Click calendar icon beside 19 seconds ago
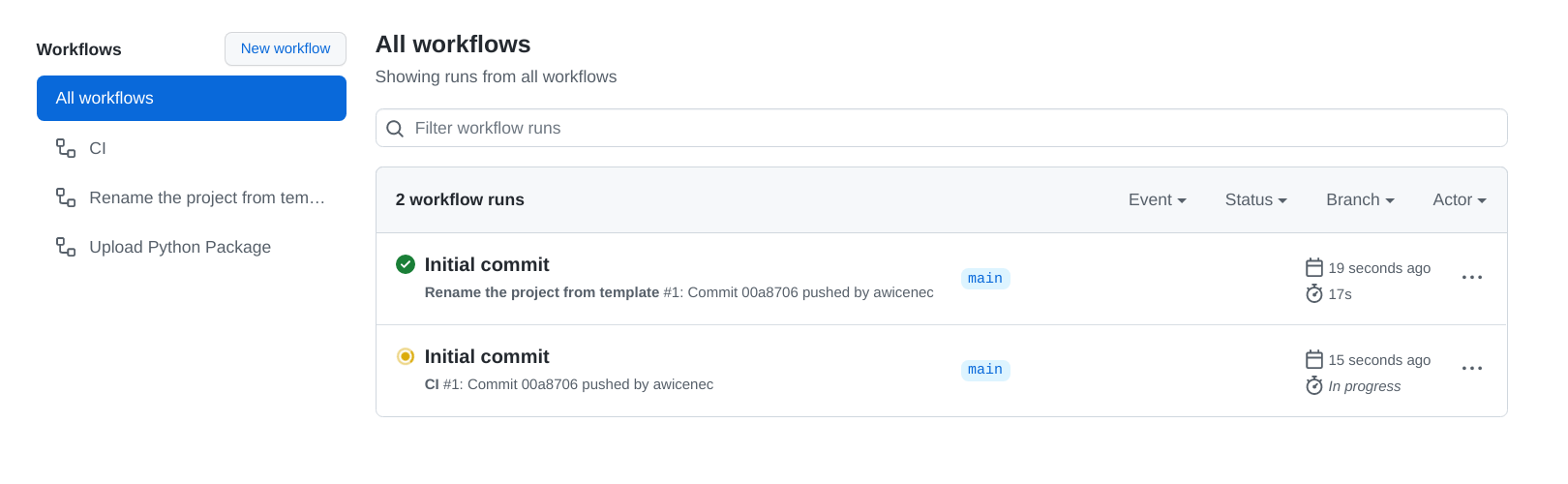 coord(1314,267)
